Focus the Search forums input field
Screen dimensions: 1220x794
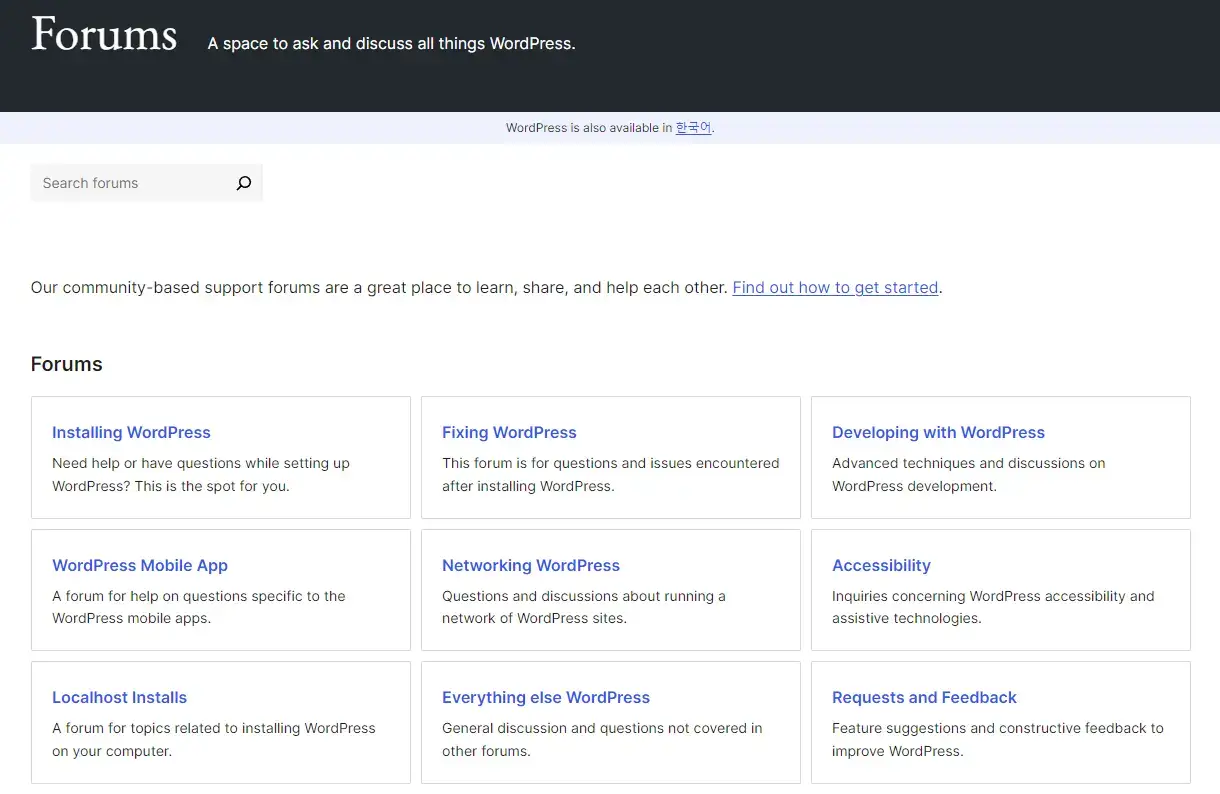130,183
